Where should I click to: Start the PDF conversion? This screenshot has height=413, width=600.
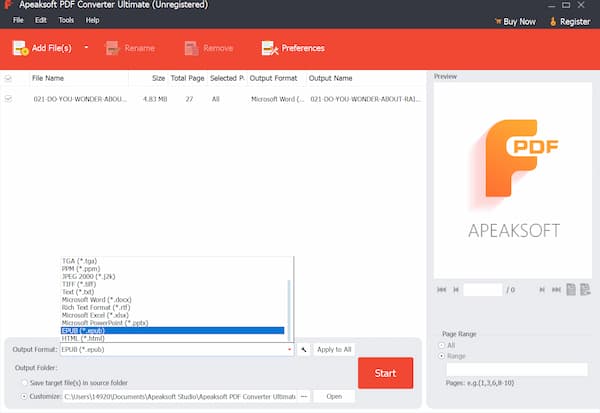(385, 373)
